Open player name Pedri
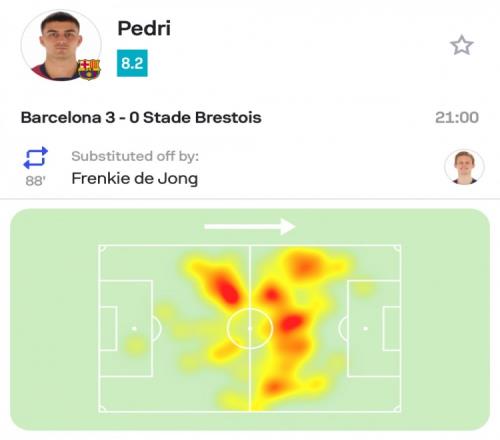 click(x=144, y=28)
